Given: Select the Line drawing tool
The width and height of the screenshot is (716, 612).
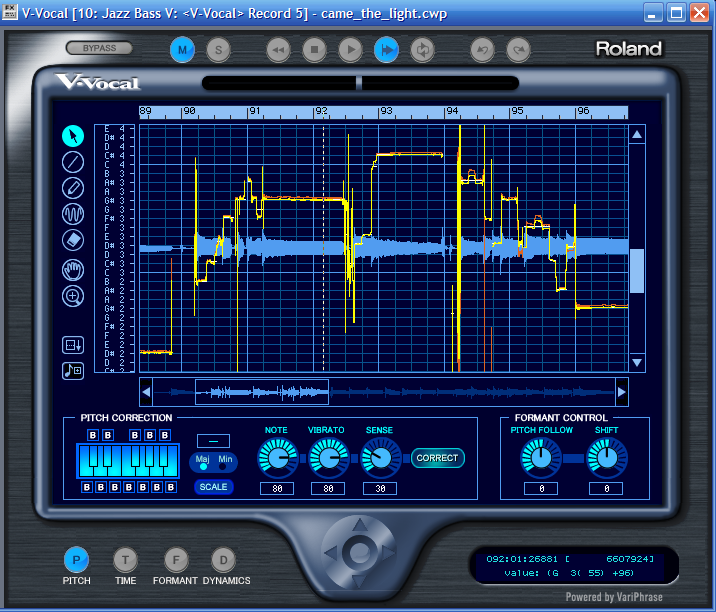Looking at the screenshot, I should pos(73,162).
